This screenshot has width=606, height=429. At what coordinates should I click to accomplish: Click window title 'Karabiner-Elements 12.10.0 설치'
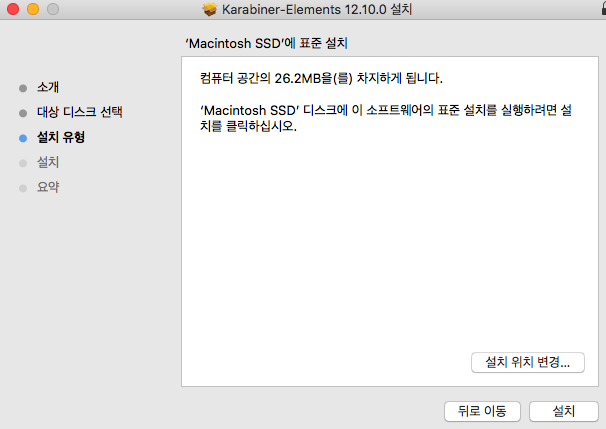pyautogui.click(x=317, y=9)
